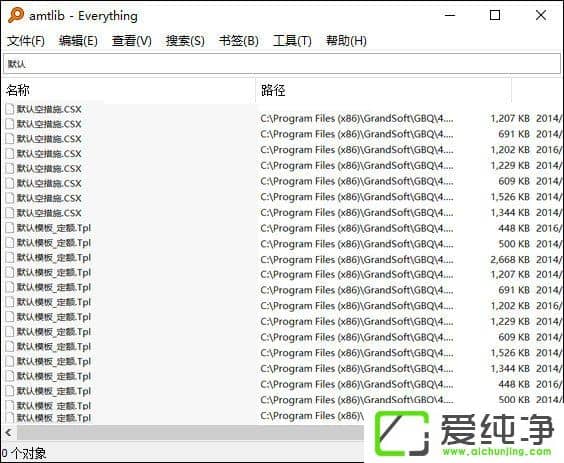Minimize the Everything window

point(450,15)
